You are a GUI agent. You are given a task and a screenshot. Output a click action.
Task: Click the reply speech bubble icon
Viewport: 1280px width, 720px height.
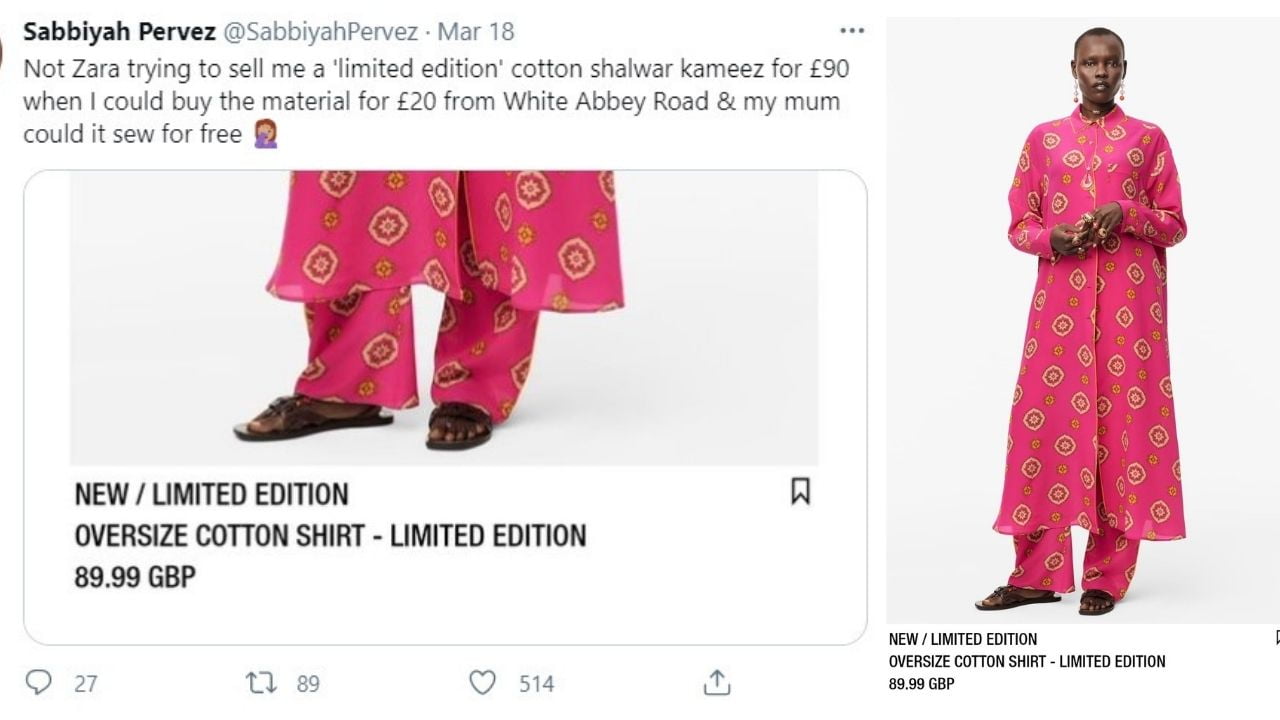click(38, 683)
